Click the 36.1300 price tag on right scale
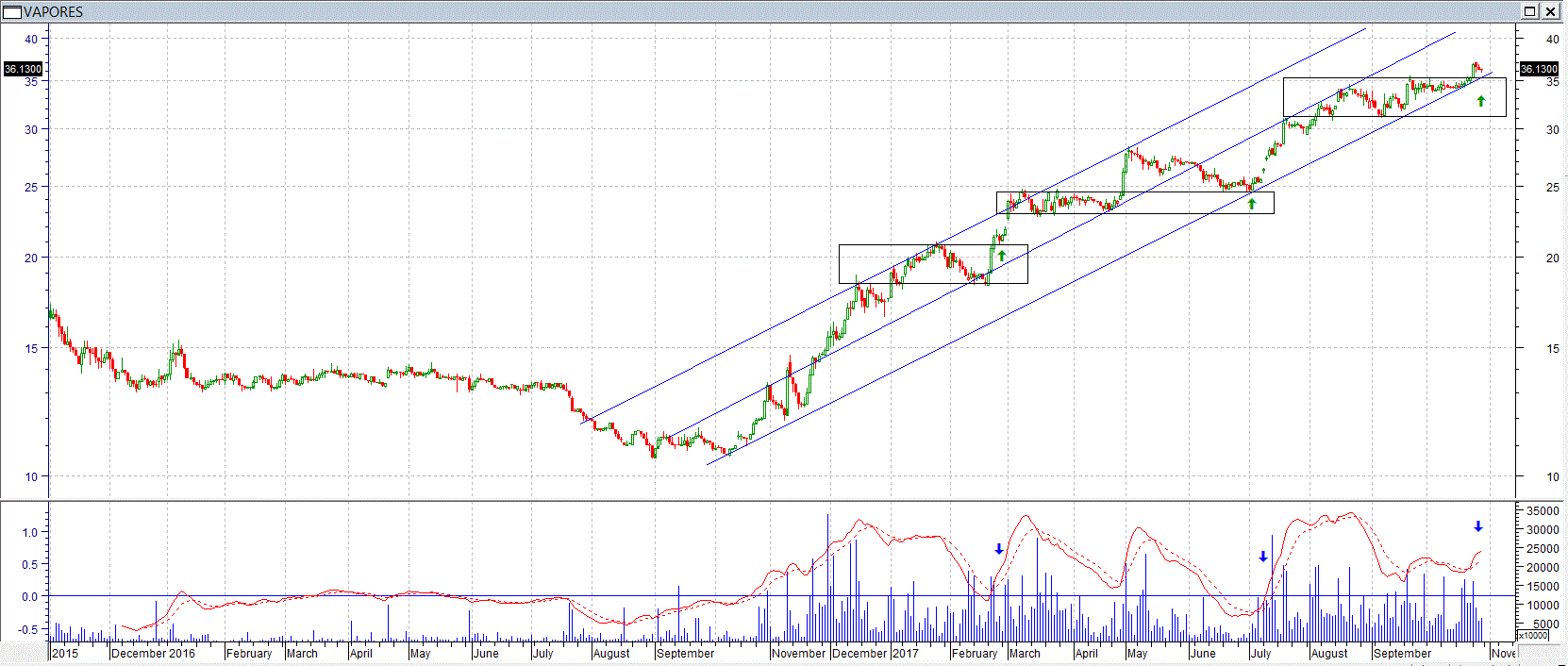The width and height of the screenshot is (1568, 666). [x=1539, y=69]
